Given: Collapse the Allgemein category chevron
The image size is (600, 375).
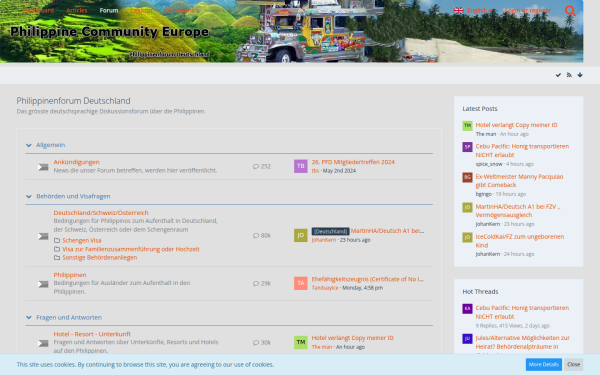Looking at the screenshot, I should (29, 145).
